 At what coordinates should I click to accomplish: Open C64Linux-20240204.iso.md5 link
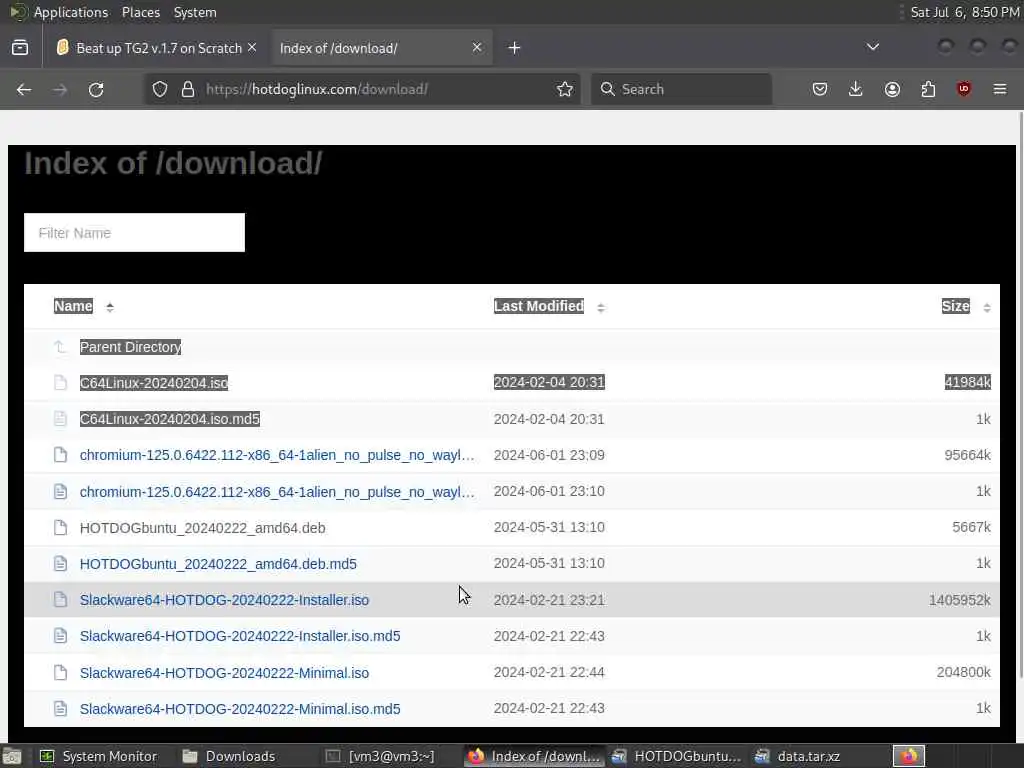point(170,419)
